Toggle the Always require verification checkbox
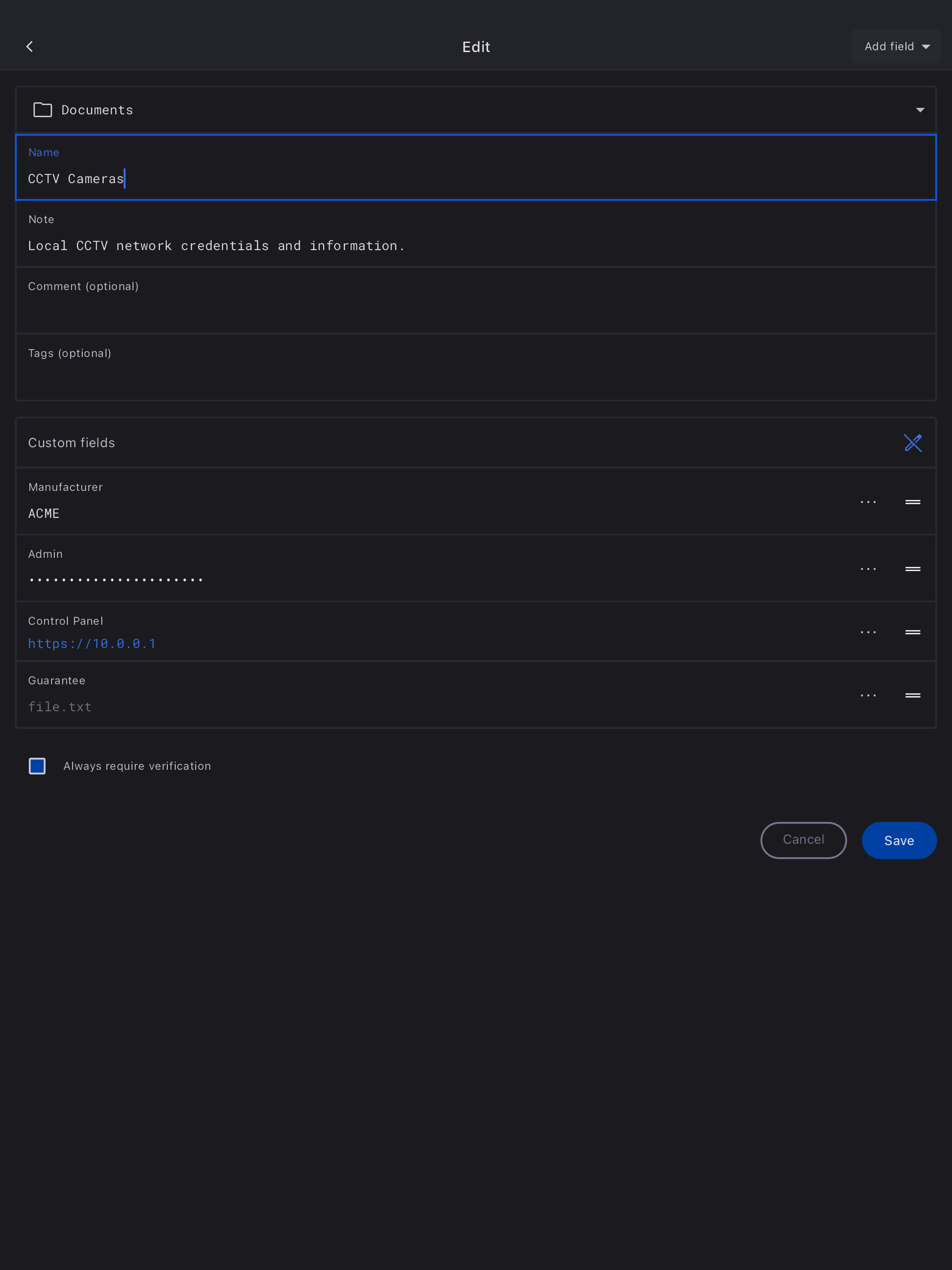This screenshot has height=1270, width=952. pyautogui.click(x=37, y=766)
